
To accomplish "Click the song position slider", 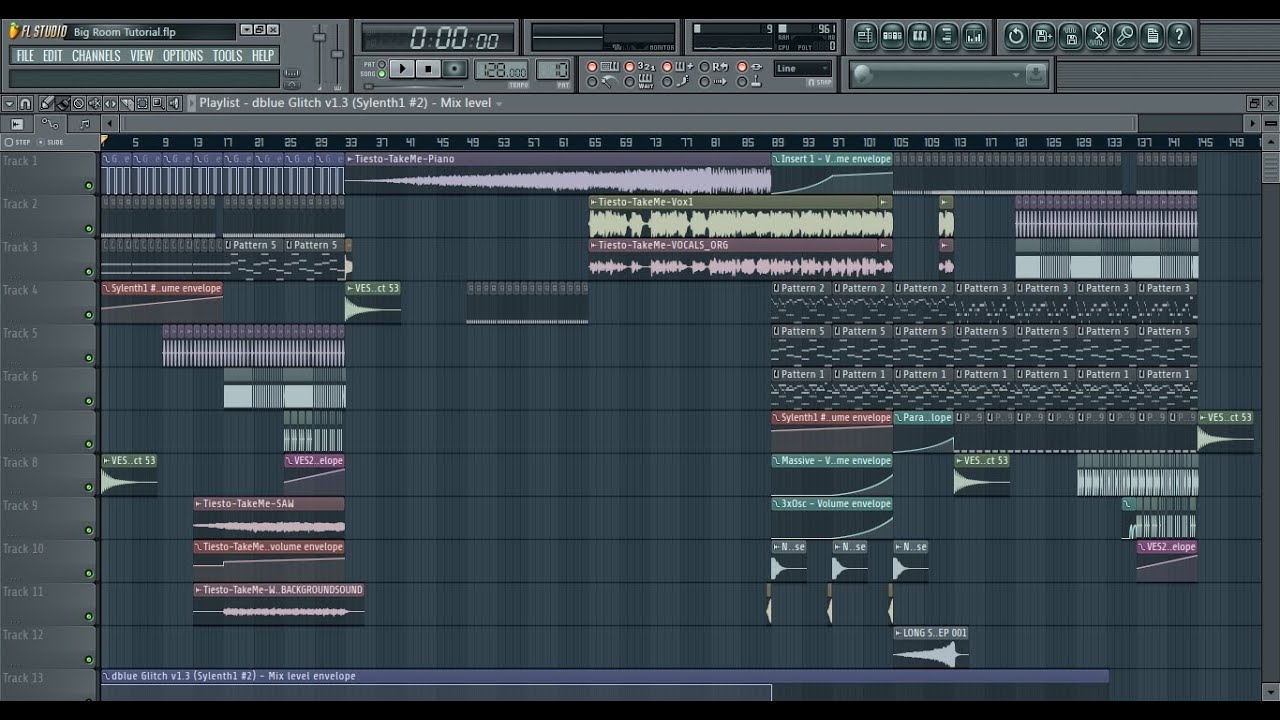I will [x=414, y=86].
